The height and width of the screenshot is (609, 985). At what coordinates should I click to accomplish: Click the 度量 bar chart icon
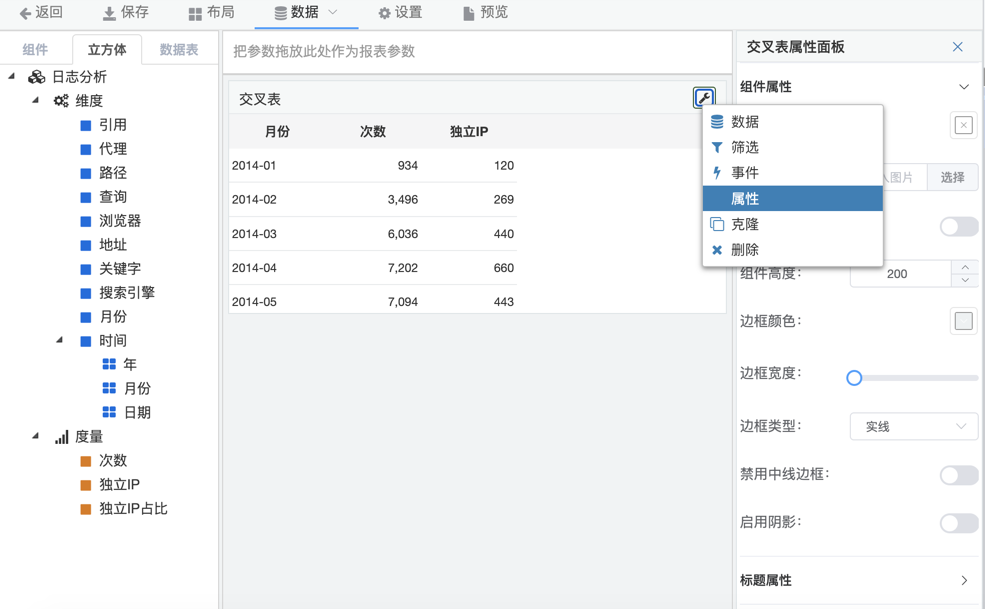(x=62, y=437)
